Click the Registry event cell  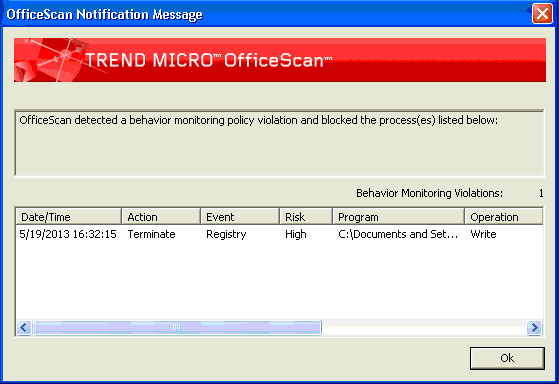point(226,235)
